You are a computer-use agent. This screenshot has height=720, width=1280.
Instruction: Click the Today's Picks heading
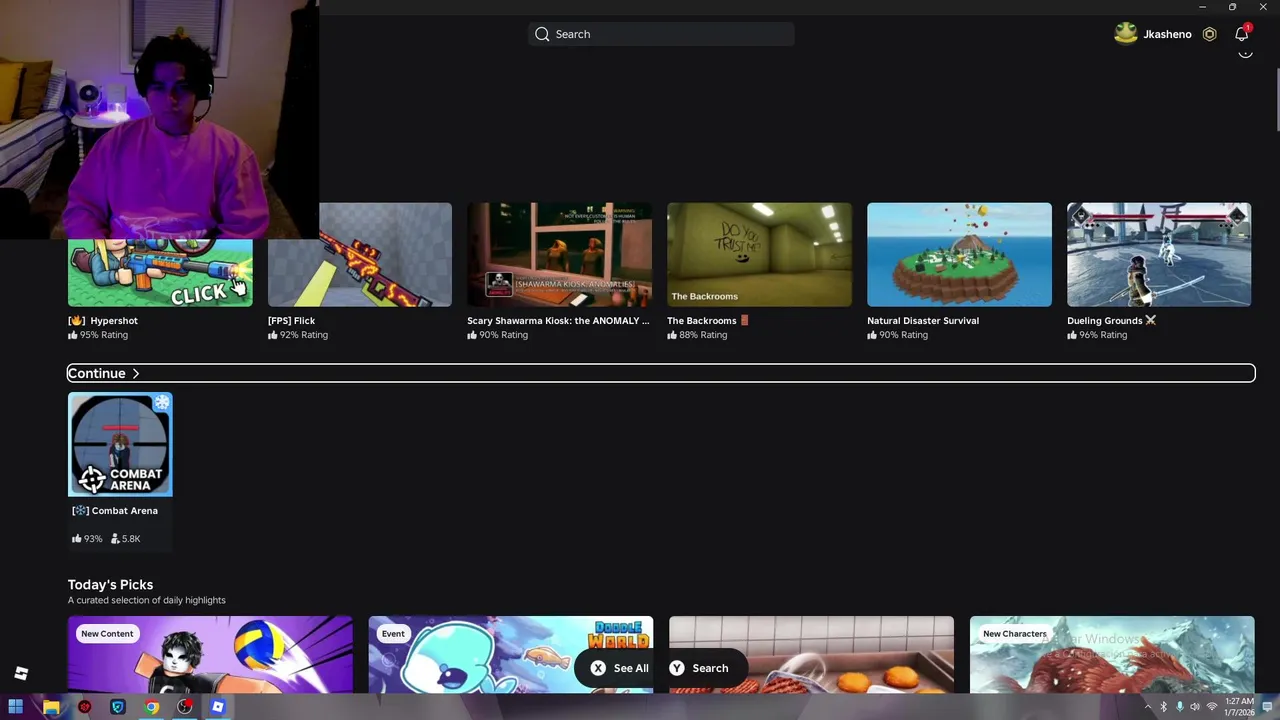click(110, 584)
